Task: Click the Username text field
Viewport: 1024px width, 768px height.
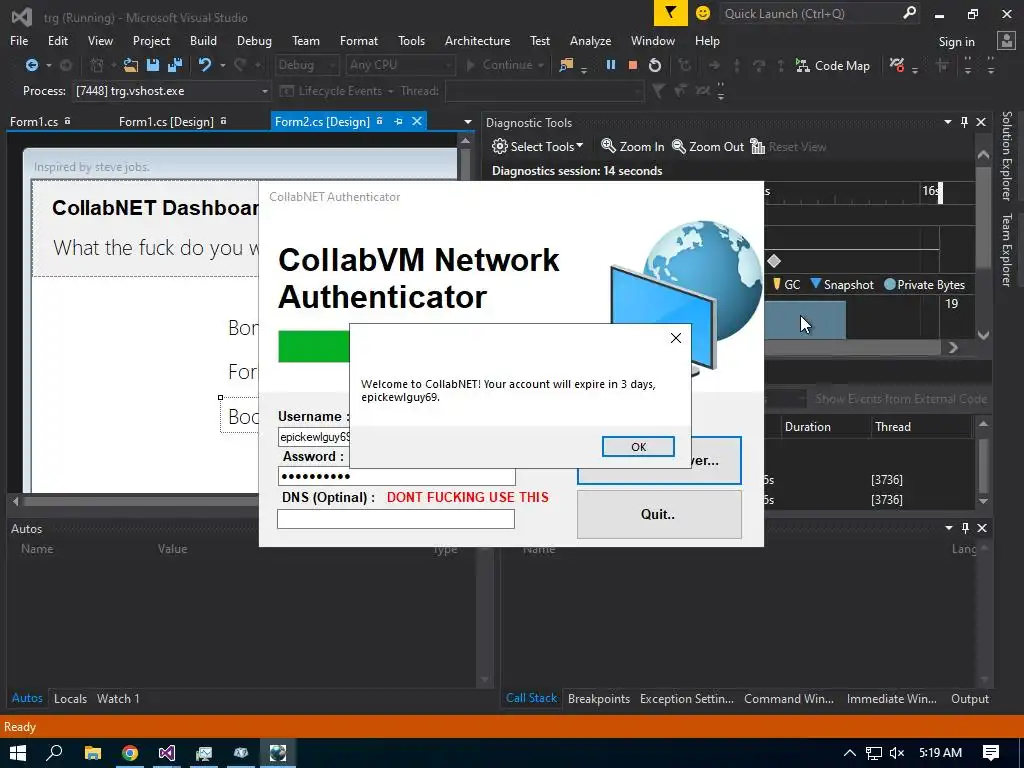Action: coord(314,437)
